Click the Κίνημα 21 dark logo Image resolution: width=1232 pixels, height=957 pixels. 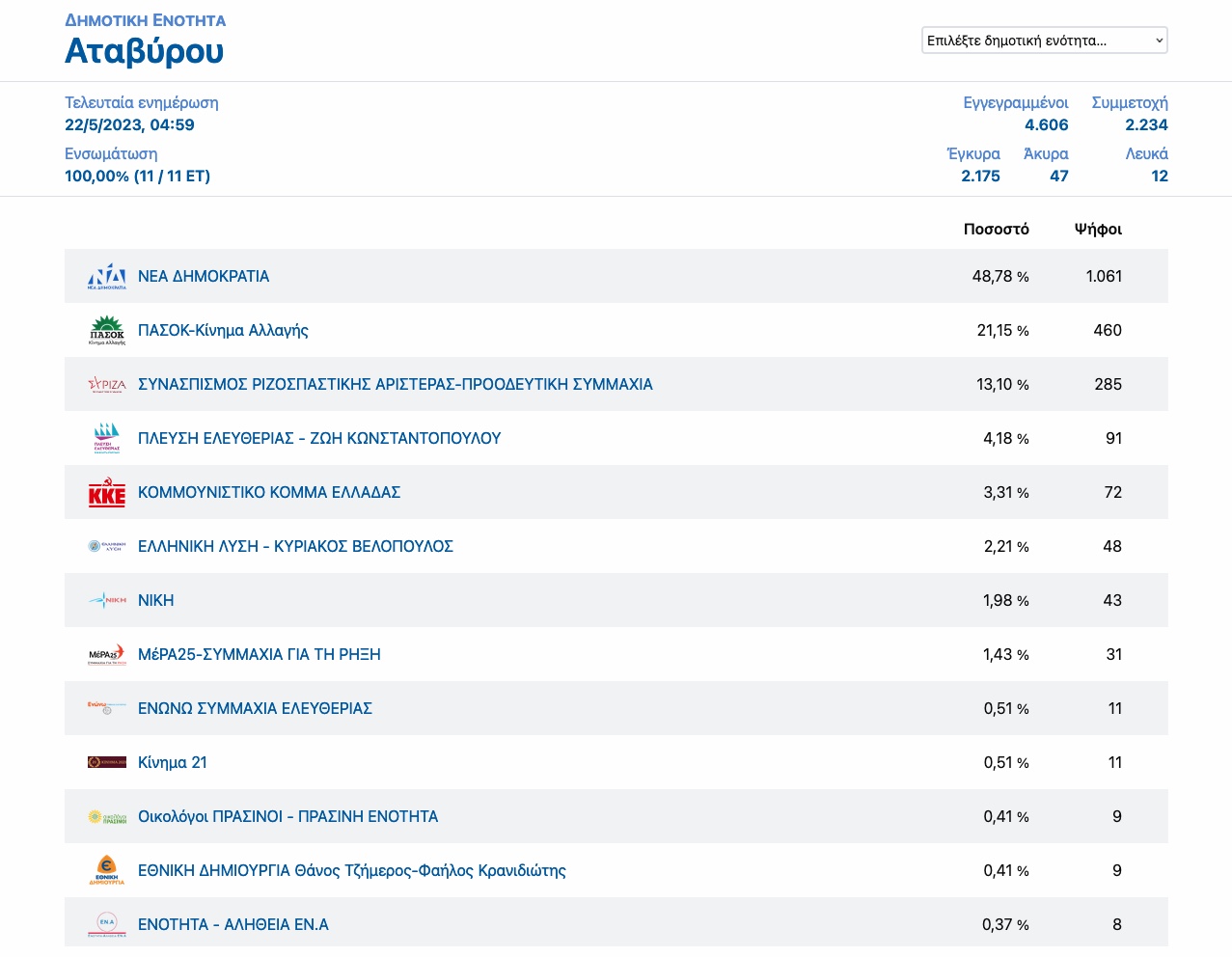click(x=107, y=762)
